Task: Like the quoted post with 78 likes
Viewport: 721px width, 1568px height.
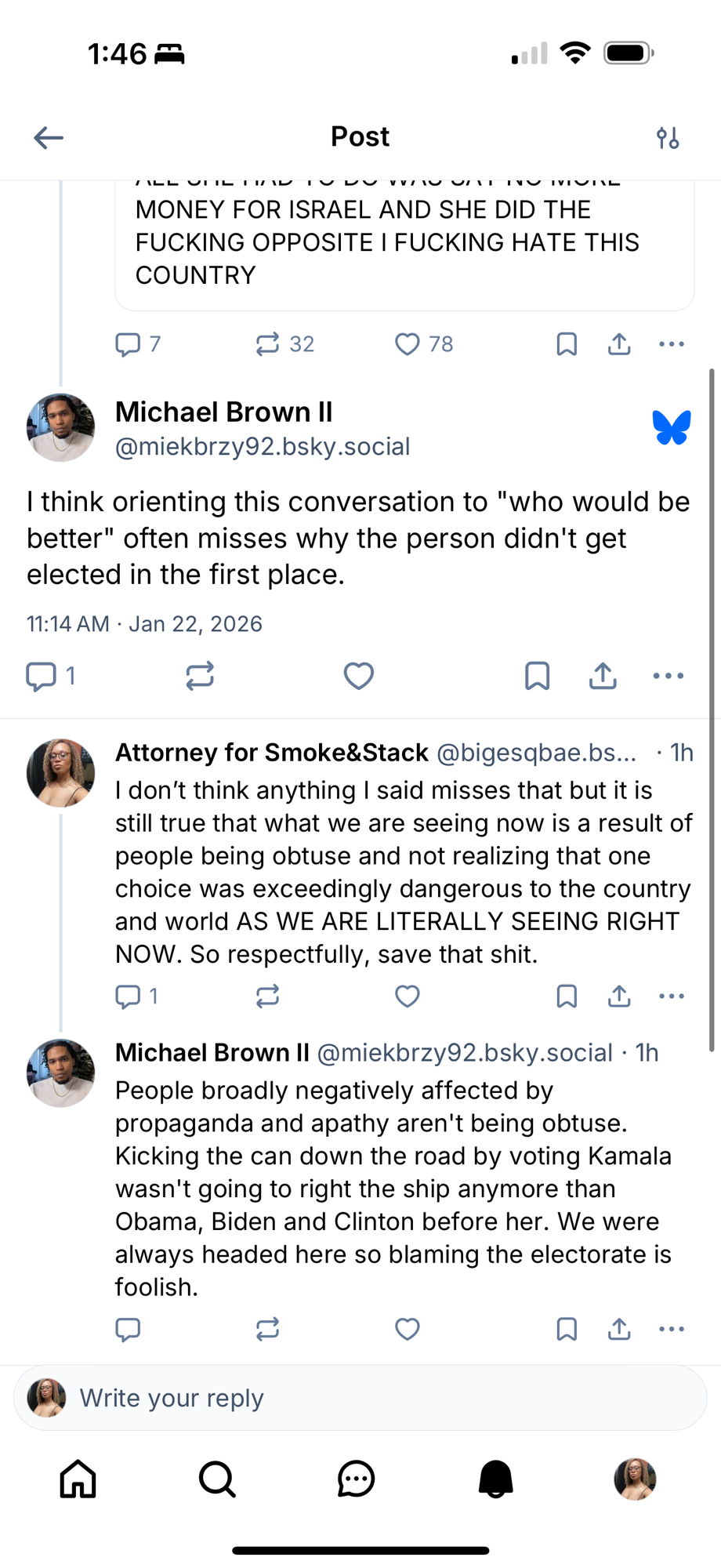Action: (408, 344)
